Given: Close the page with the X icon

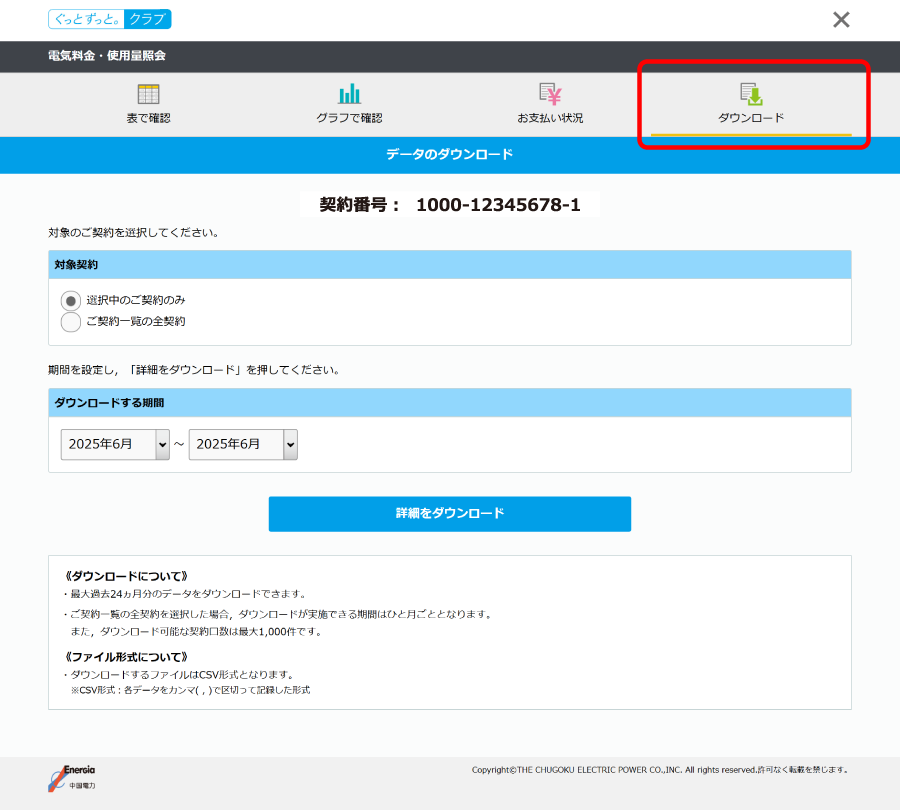Looking at the screenshot, I should click(841, 20).
